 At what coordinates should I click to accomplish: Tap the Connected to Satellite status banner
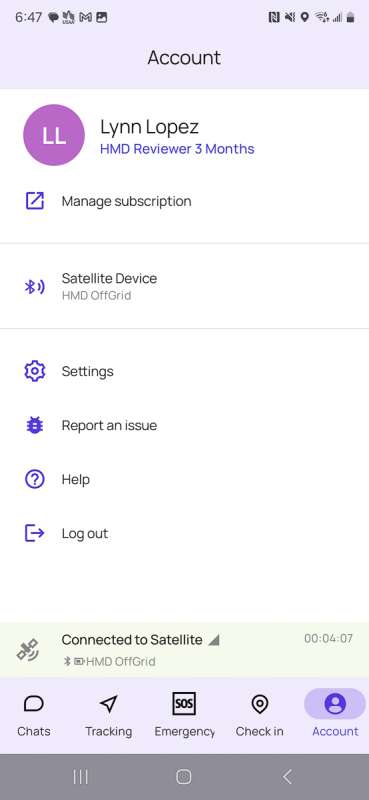click(x=184, y=650)
